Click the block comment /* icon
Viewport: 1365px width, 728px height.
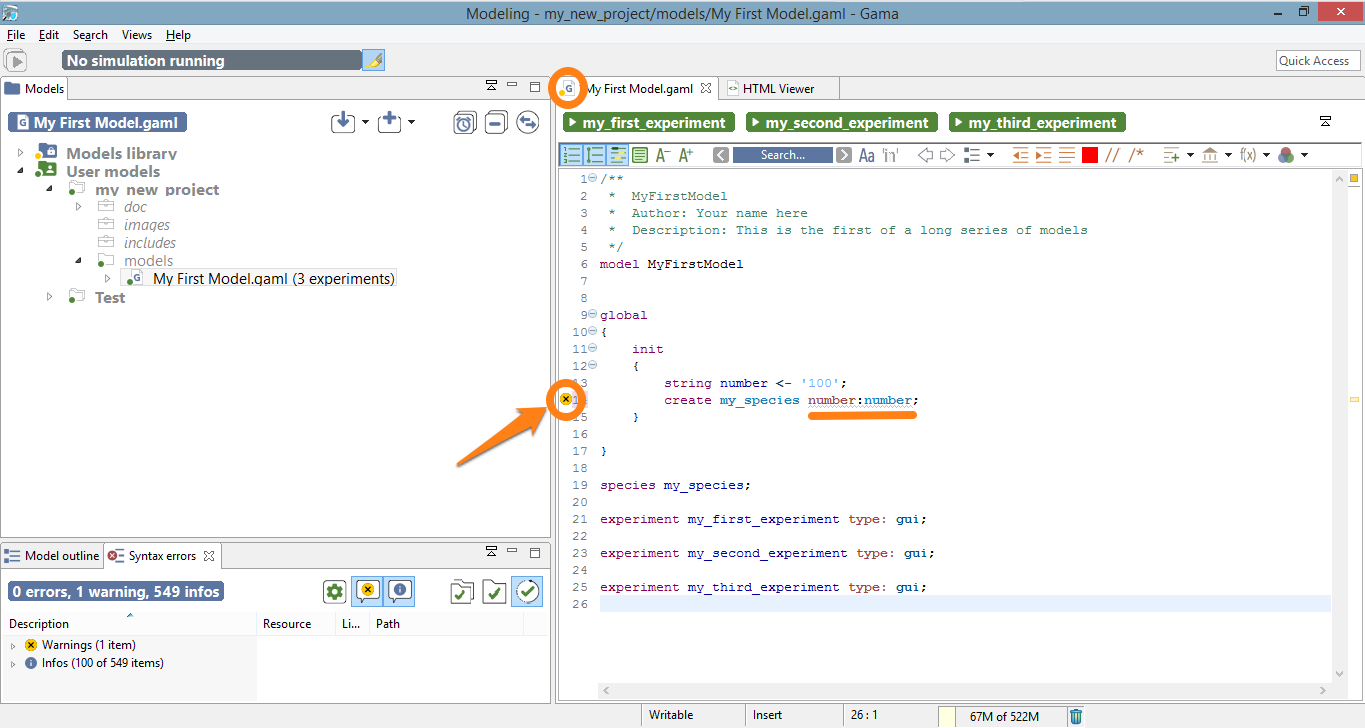[x=1137, y=155]
